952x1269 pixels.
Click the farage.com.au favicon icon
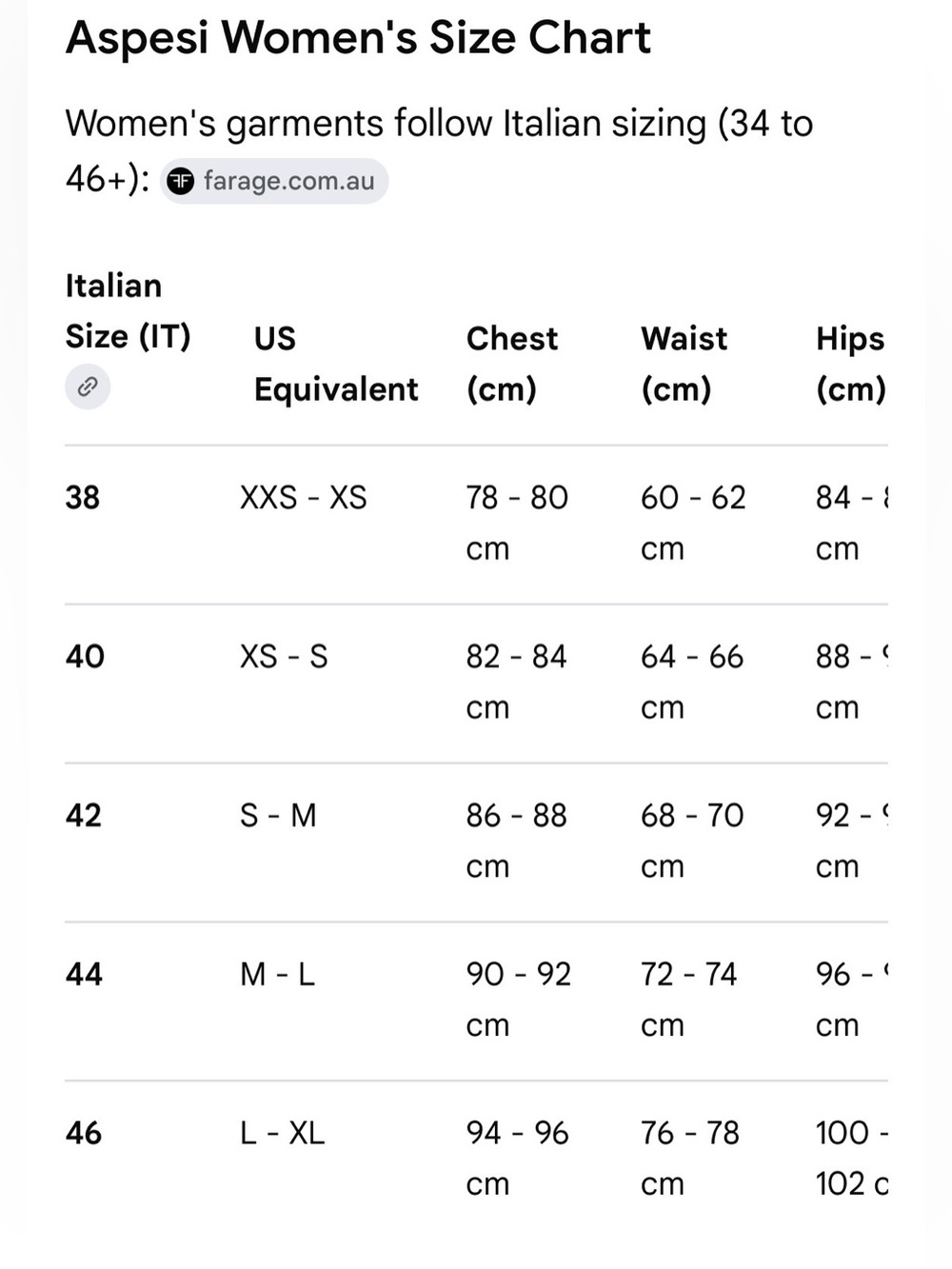[x=181, y=181]
